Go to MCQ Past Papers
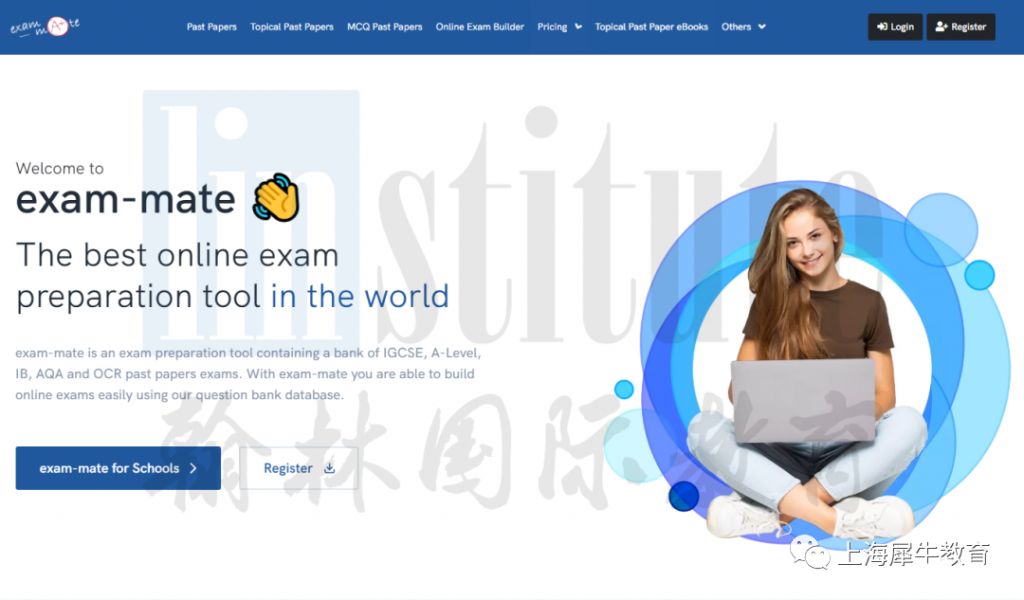Image resolution: width=1024 pixels, height=600 pixels. pos(385,27)
